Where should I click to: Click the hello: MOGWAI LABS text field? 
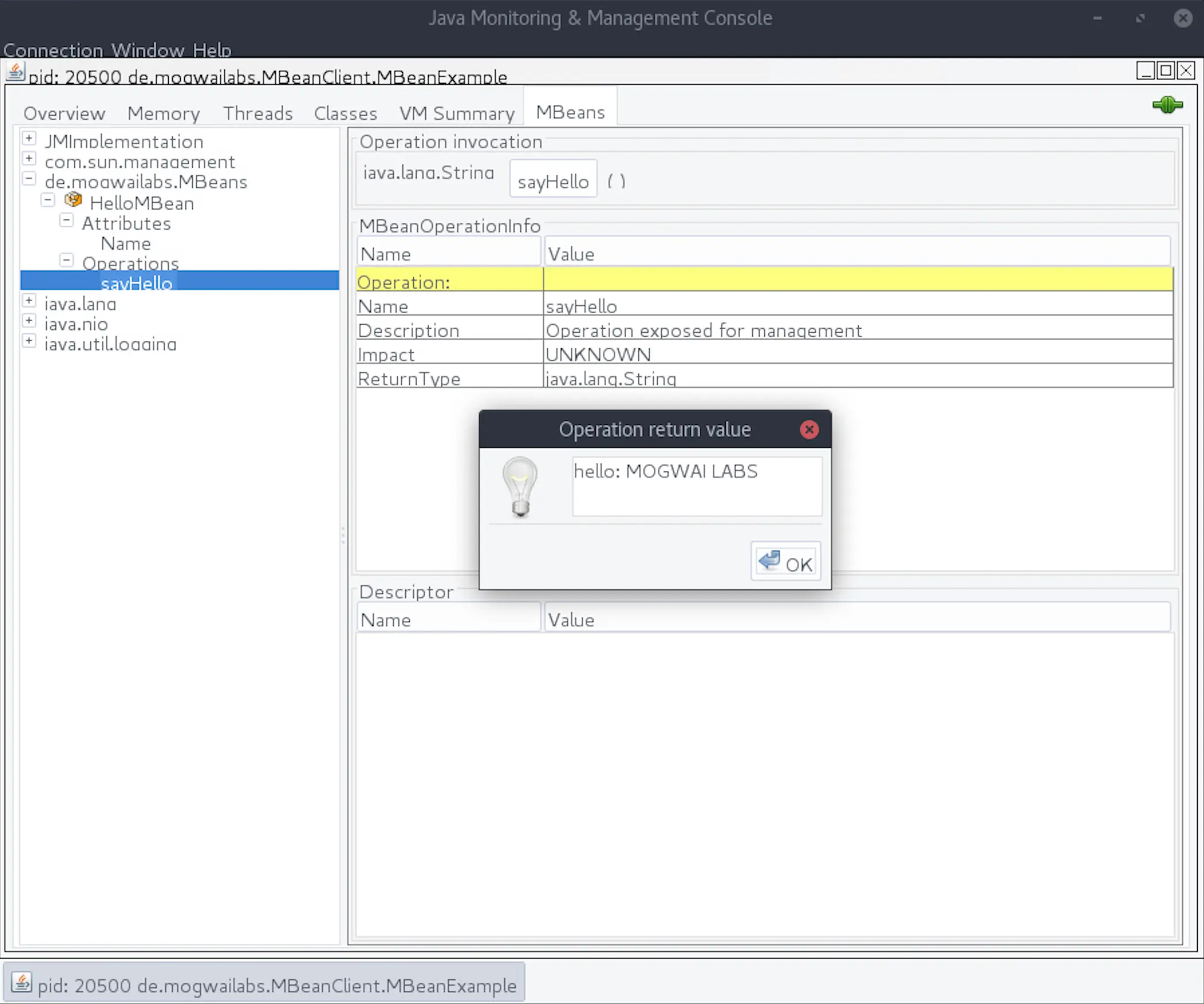(697, 486)
